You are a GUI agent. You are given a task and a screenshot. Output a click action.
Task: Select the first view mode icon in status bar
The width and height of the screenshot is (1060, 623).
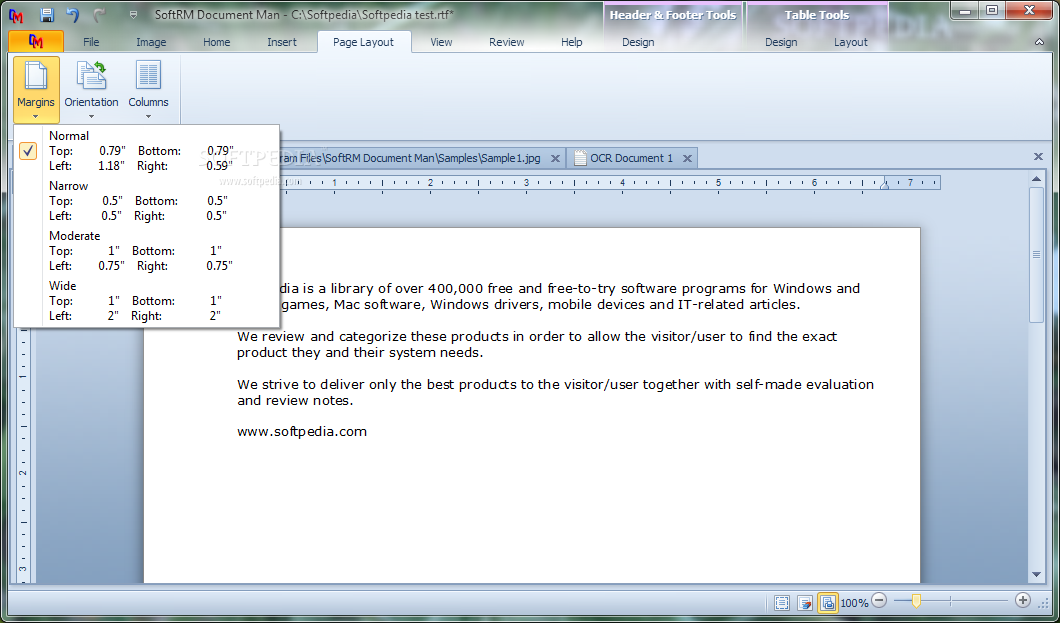click(x=781, y=603)
